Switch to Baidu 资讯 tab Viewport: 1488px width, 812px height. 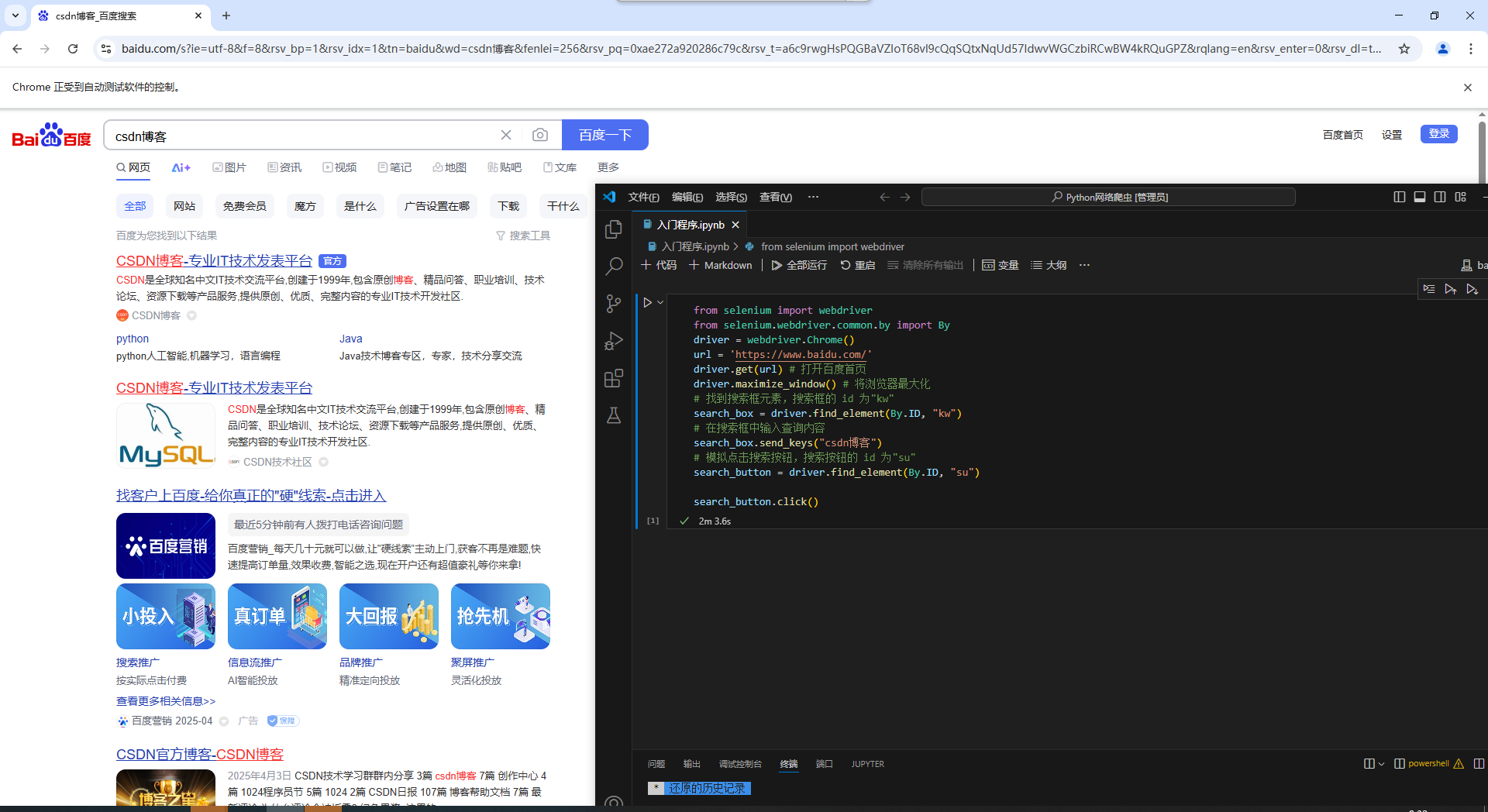[x=284, y=167]
